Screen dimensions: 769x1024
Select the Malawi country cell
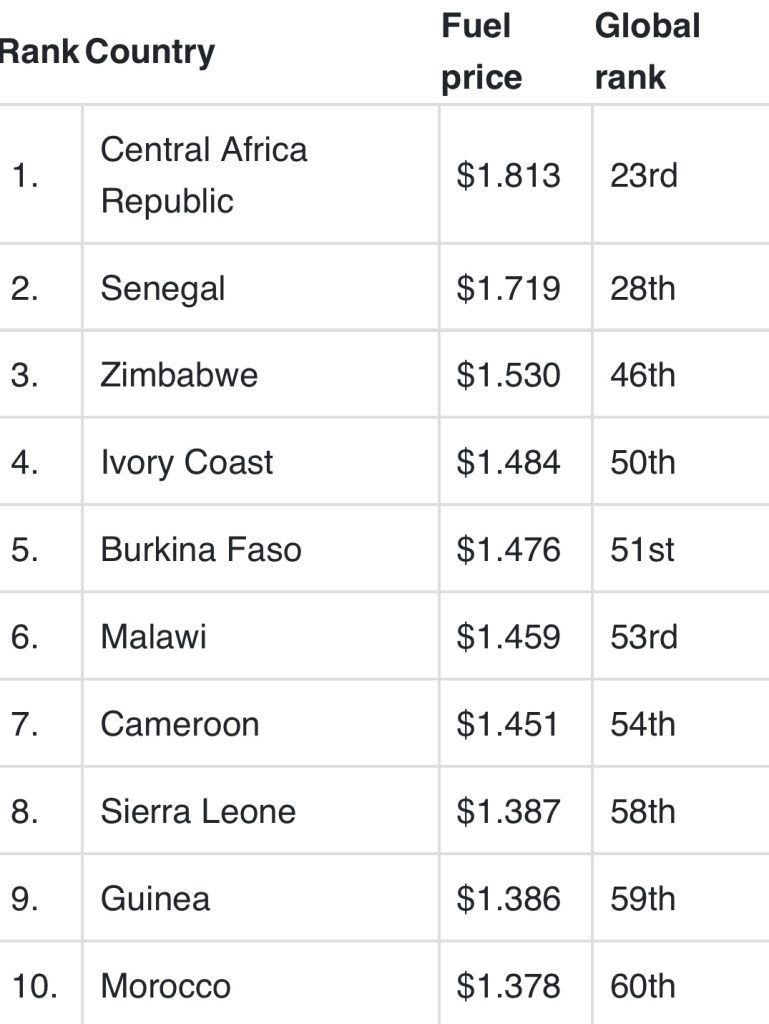(x=154, y=637)
